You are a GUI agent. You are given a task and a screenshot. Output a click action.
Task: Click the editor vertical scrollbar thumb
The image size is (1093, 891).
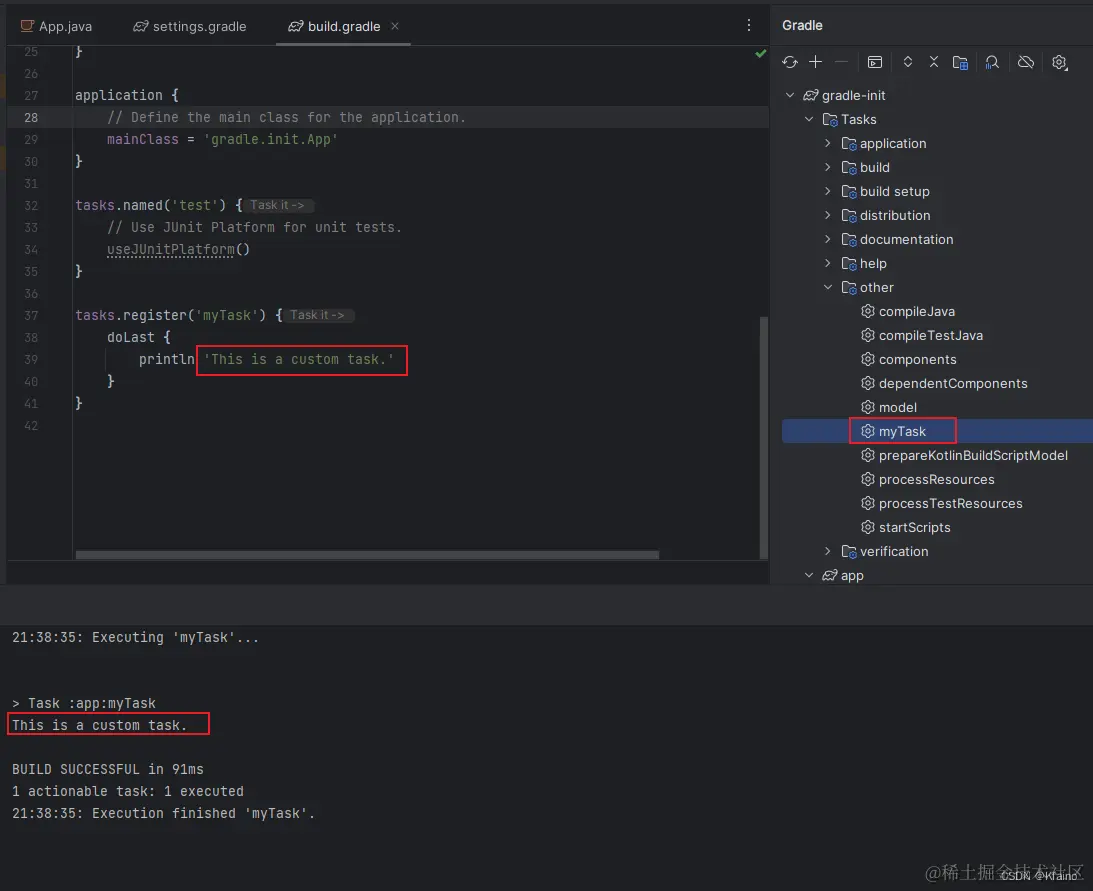[763, 437]
